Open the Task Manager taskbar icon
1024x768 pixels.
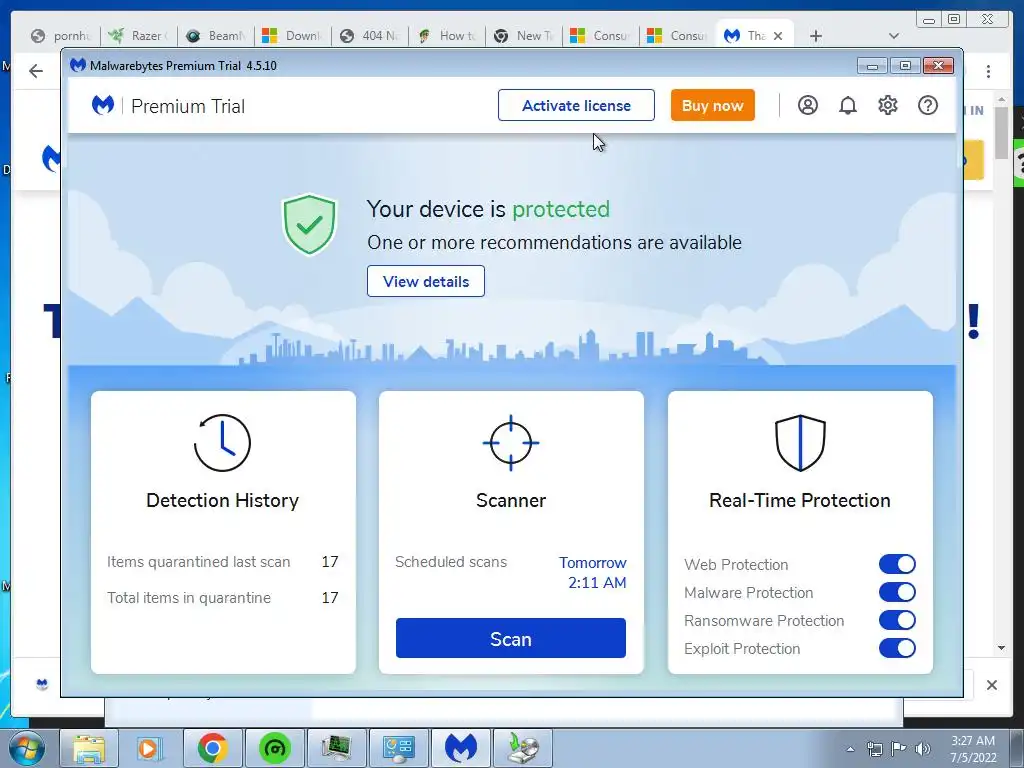click(x=336, y=748)
